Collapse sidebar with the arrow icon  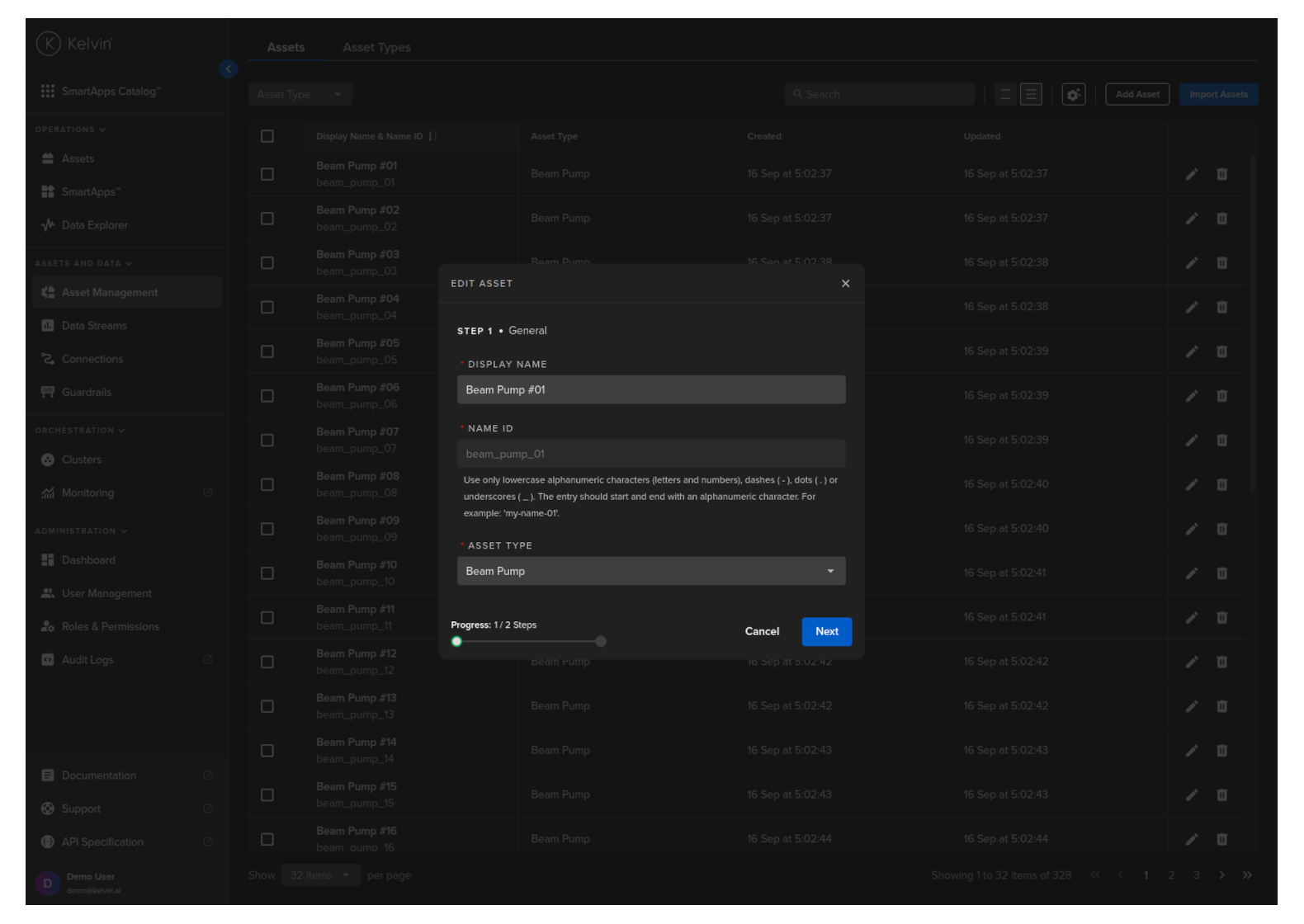tap(229, 69)
